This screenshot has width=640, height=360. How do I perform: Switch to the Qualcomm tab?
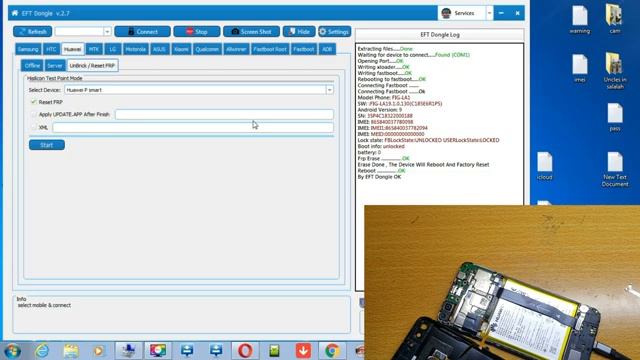click(x=207, y=49)
